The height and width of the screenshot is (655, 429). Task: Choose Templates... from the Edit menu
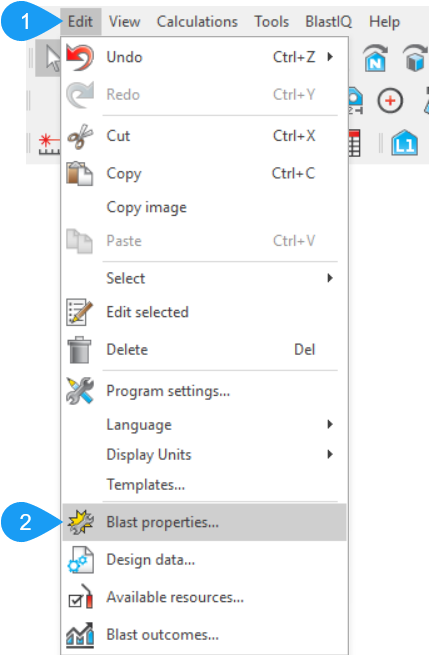145,485
